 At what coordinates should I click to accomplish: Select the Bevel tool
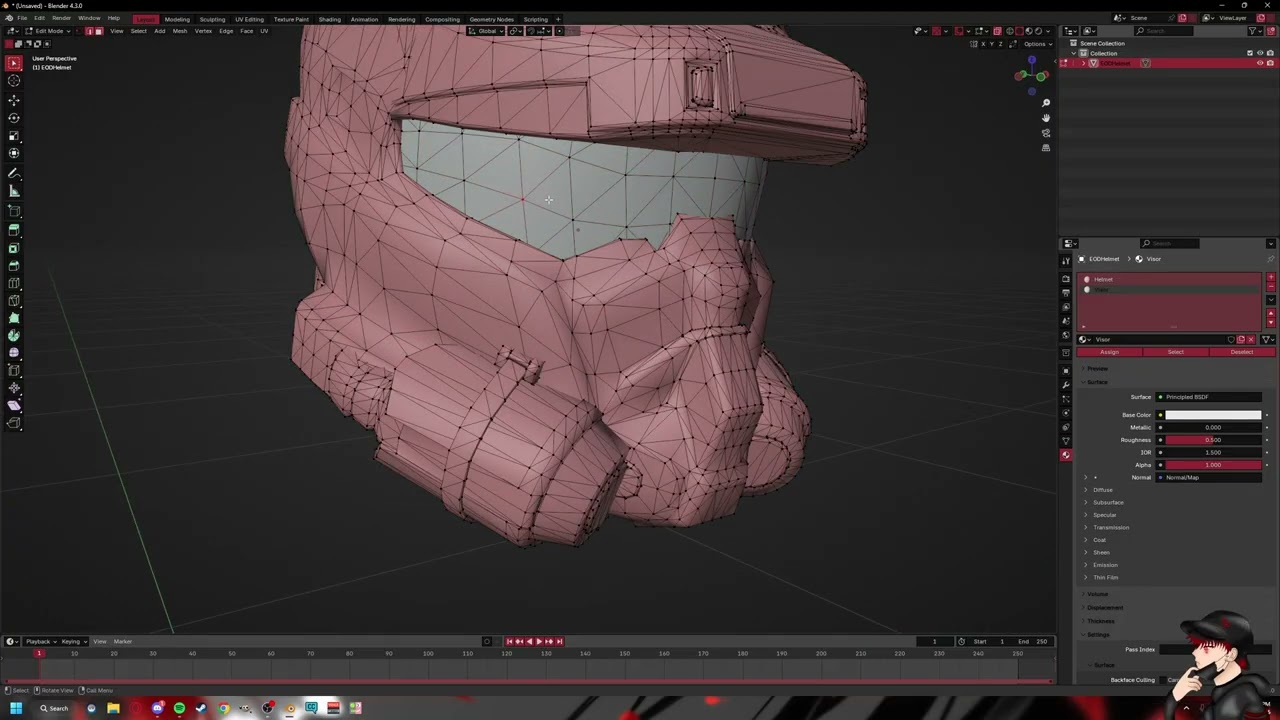[14, 265]
